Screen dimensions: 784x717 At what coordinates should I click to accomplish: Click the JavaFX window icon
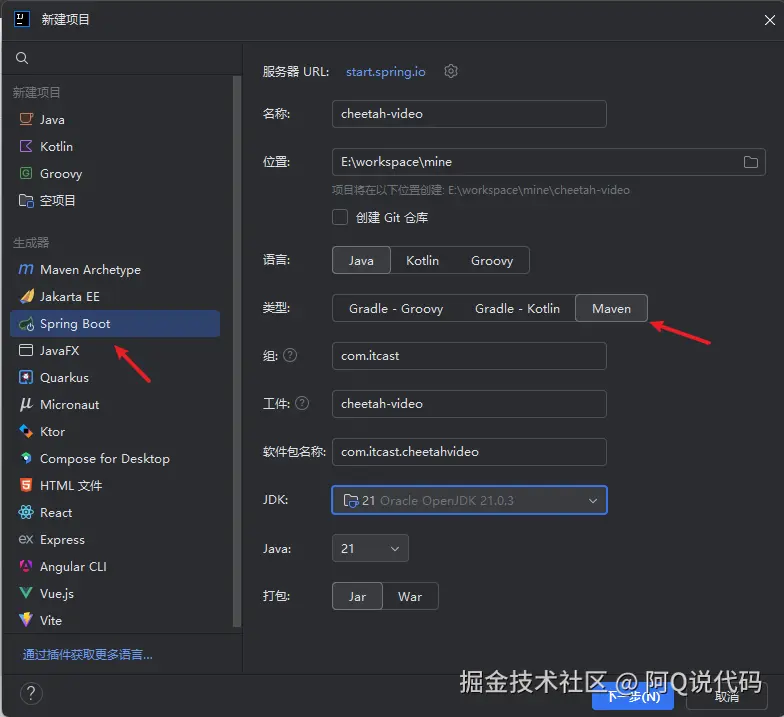[x=26, y=350]
